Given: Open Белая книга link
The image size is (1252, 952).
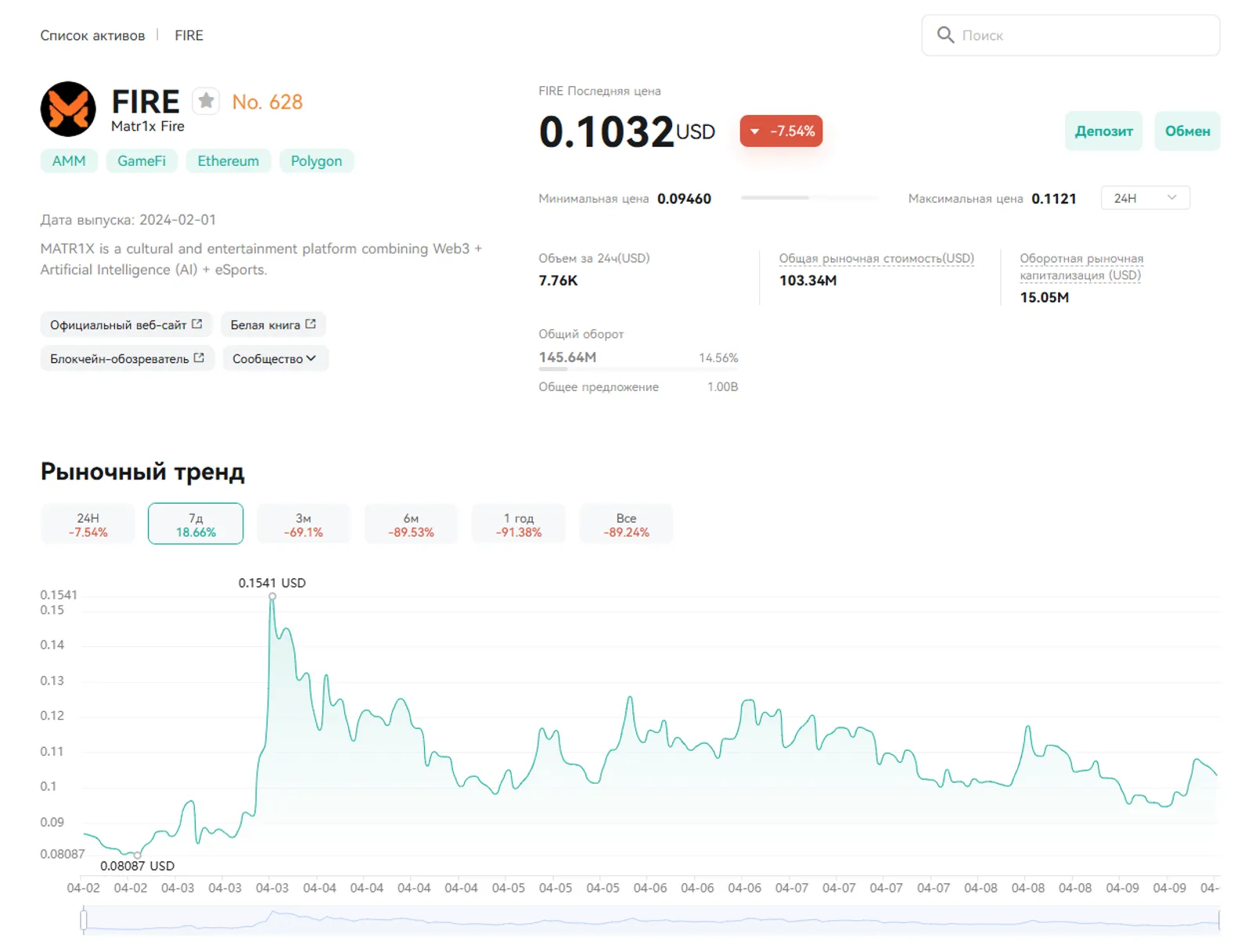Looking at the screenshot, I should pyautogui.click(x=273, y=325).
